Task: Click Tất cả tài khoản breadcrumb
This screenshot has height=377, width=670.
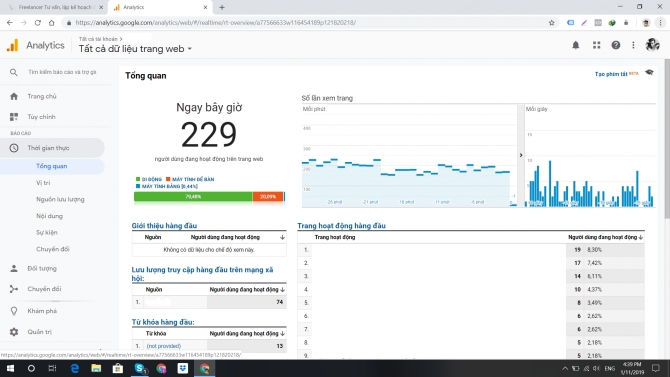Action: click(98, 39)
